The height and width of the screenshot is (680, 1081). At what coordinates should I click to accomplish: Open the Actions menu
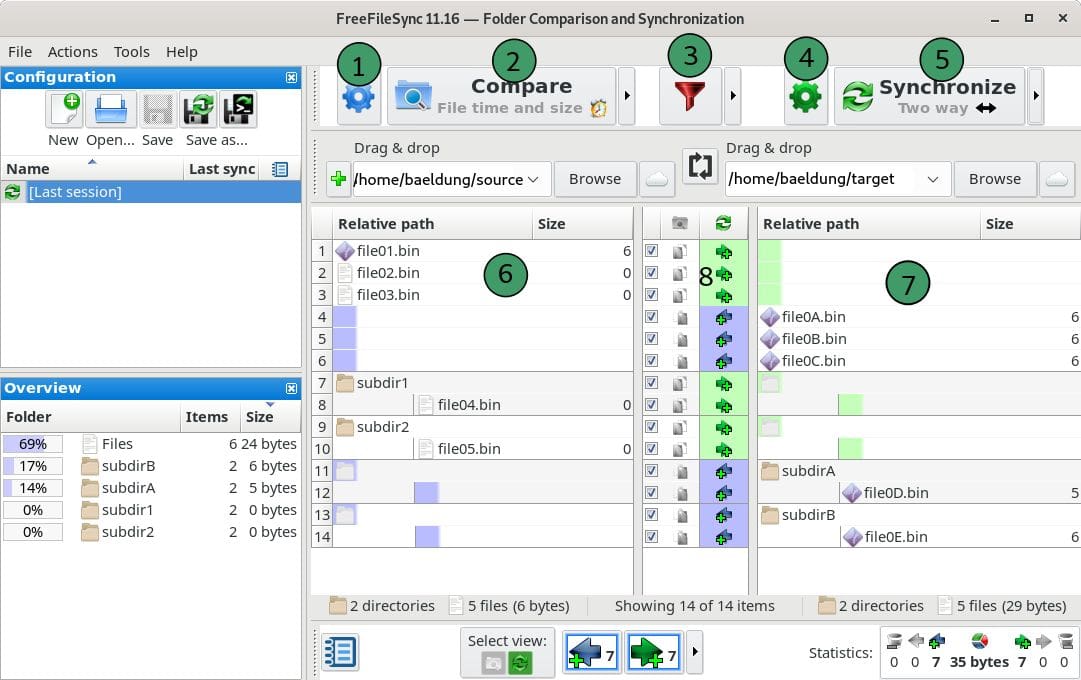(73, 51)
